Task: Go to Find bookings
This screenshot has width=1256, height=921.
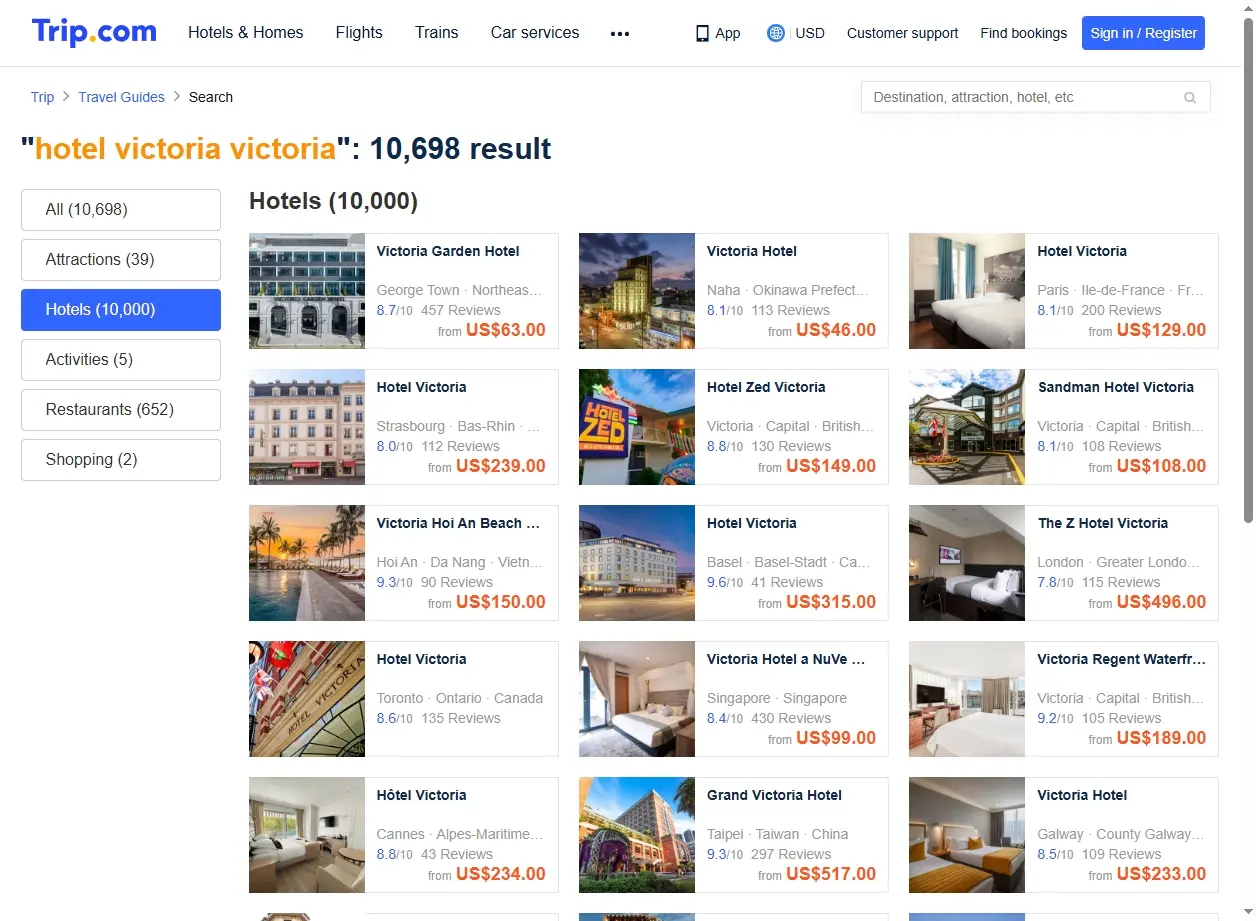Action: click(1023, 33)
